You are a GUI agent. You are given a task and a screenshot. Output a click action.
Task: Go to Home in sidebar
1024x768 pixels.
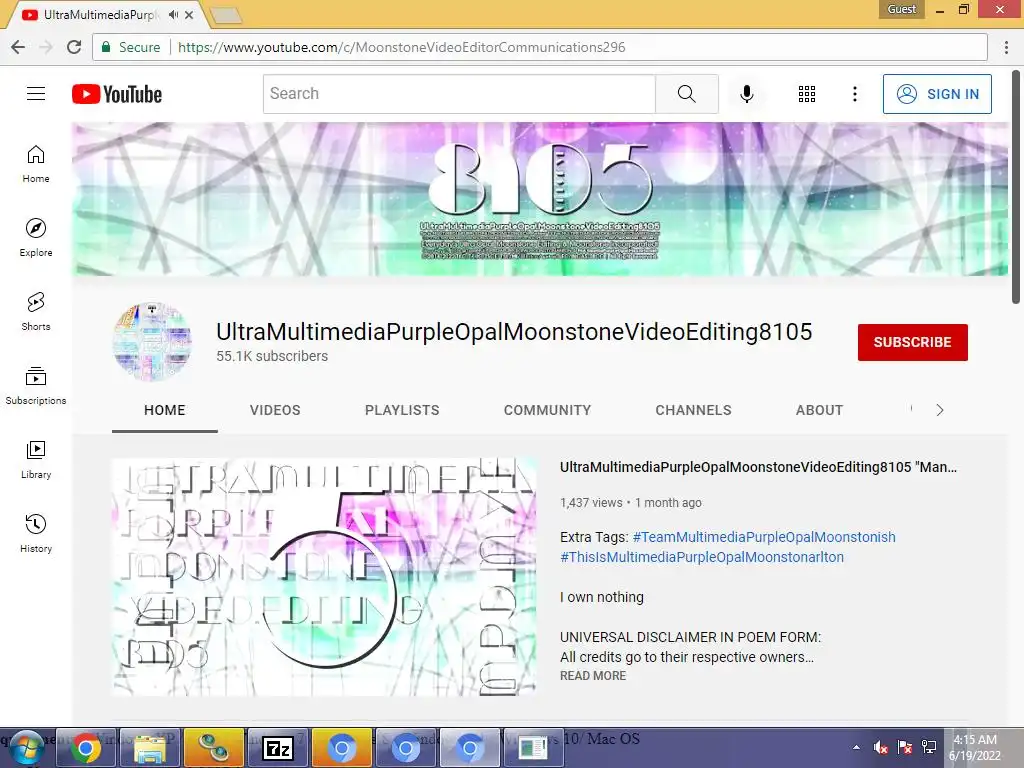36,164
